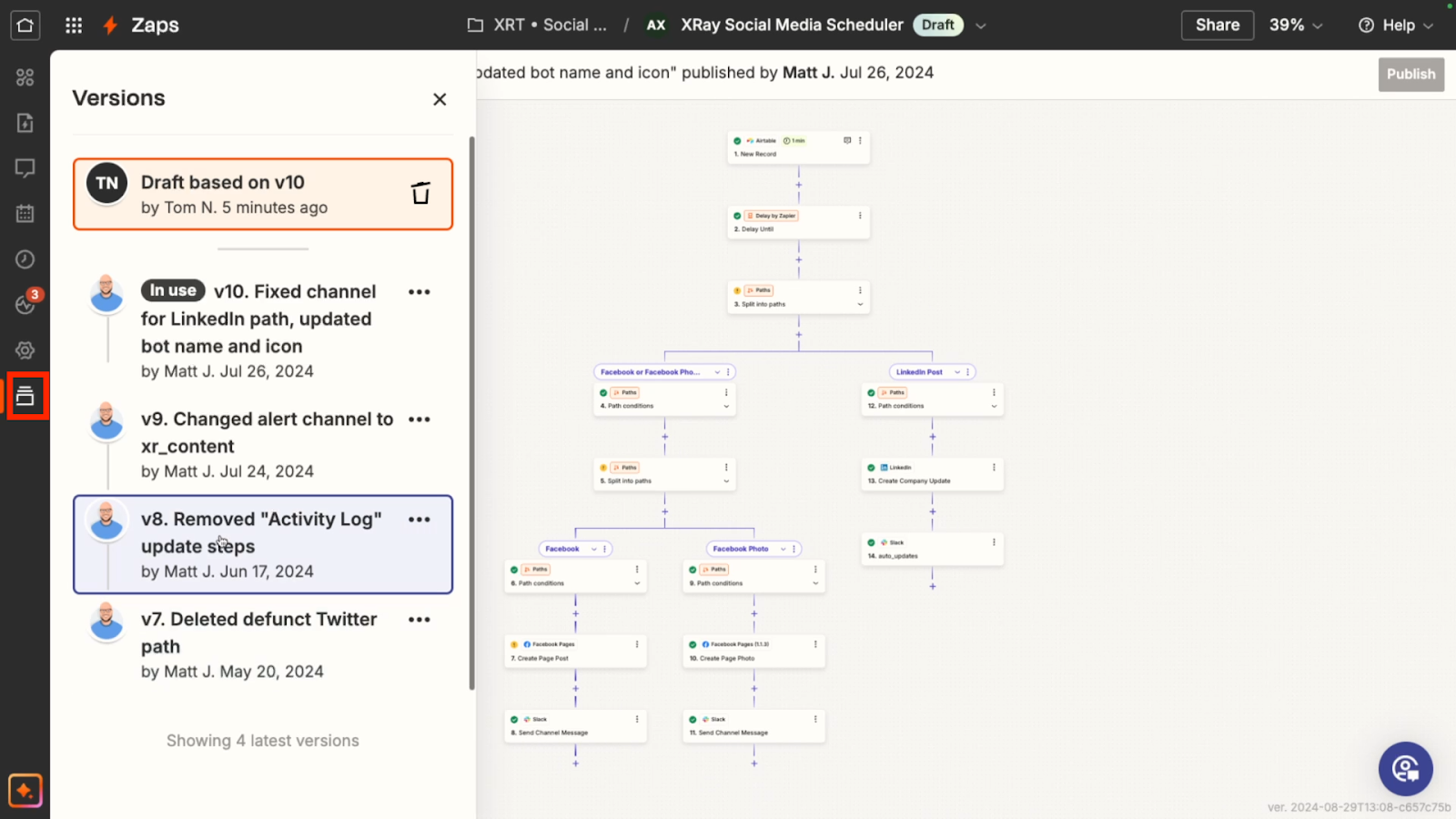
Task: Open the Help menu
Action: tap(1396, 25)
